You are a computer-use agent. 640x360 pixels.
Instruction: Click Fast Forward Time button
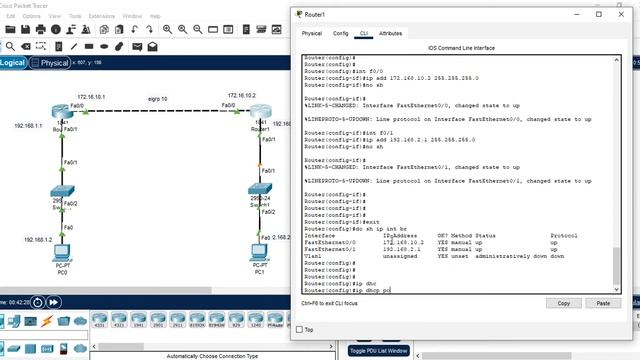[x=53, y=302]
